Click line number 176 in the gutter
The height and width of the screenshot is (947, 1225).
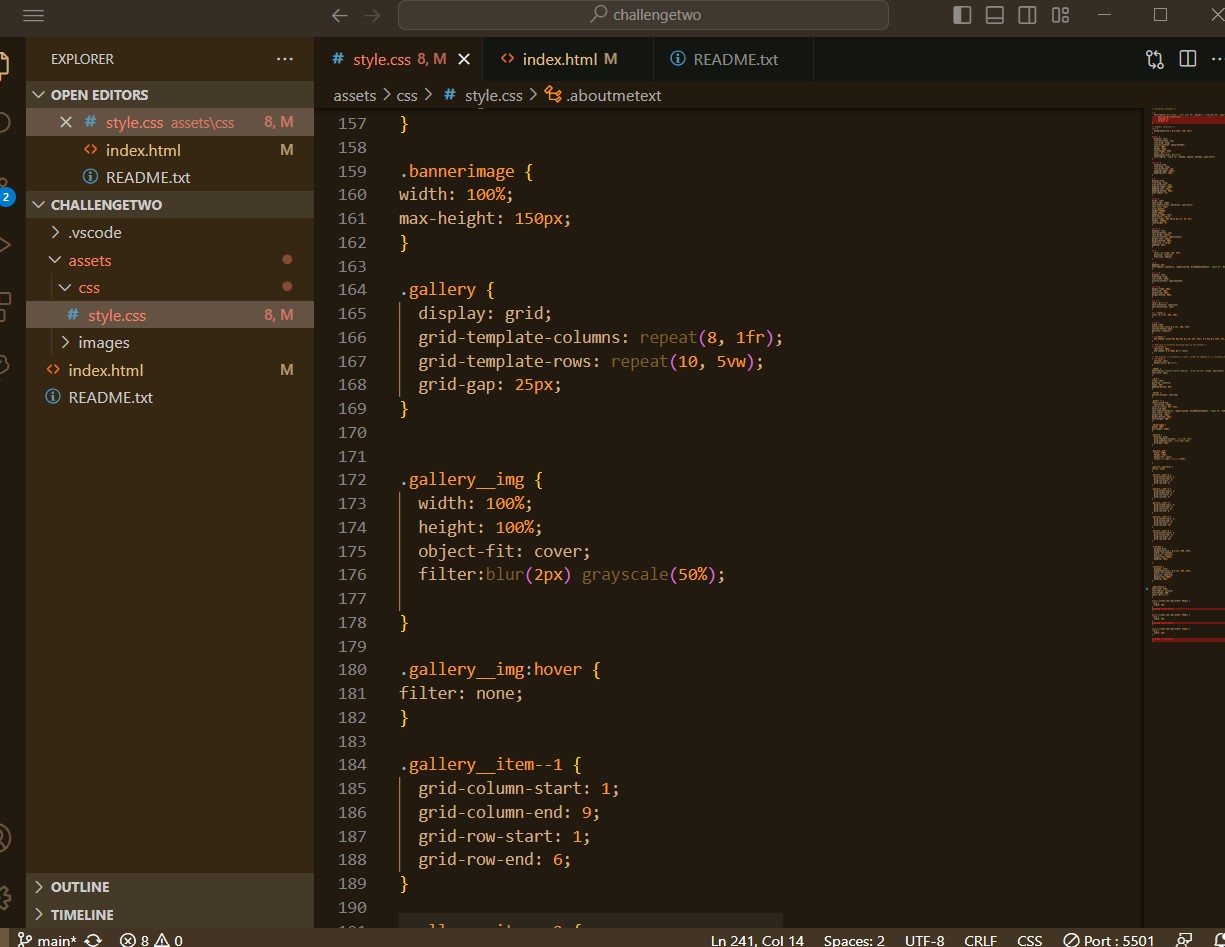point(352,574)
